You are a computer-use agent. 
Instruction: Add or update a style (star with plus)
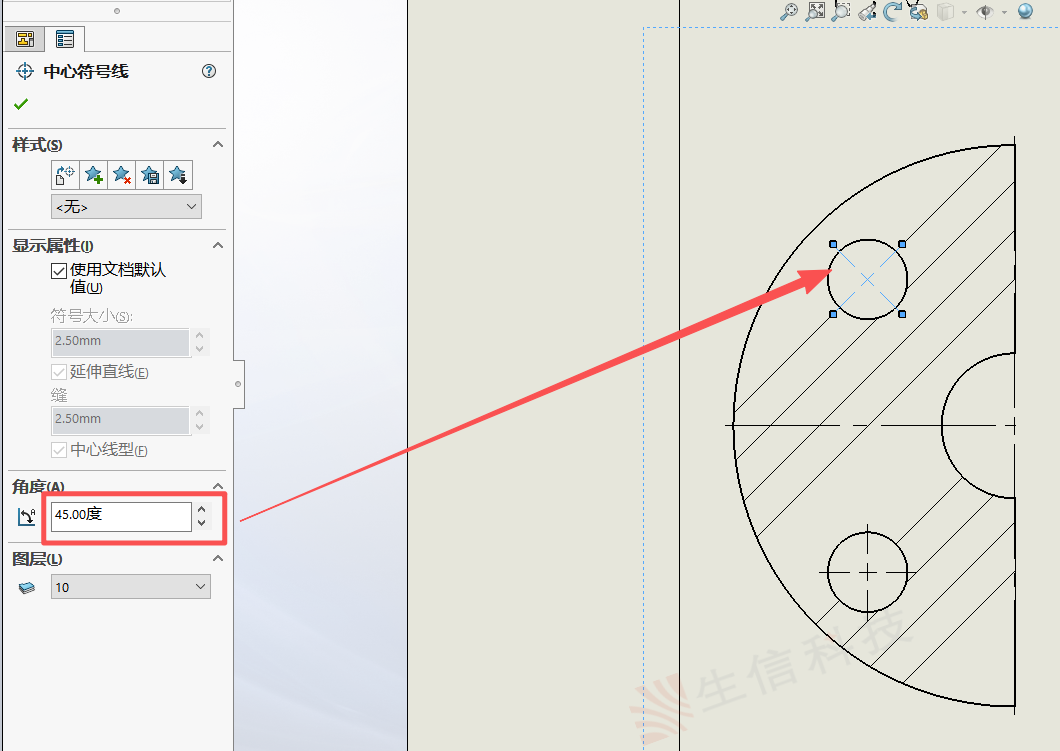93,175
